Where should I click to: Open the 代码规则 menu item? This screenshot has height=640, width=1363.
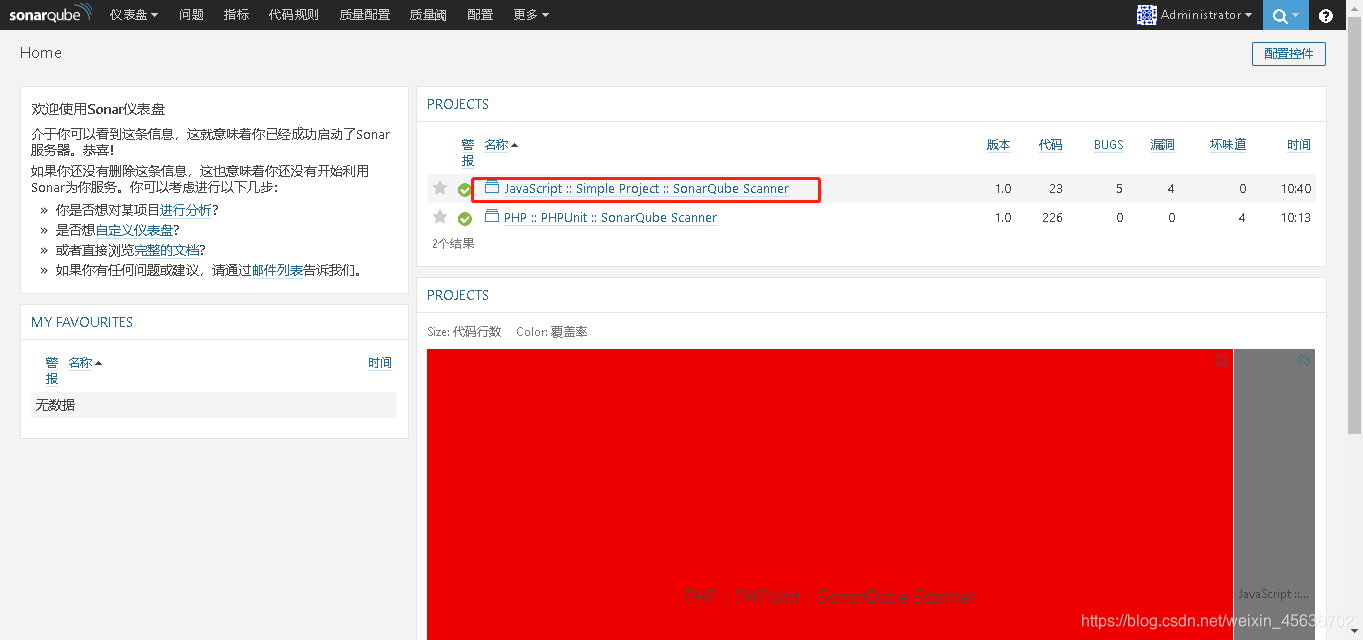coord(293,15)
